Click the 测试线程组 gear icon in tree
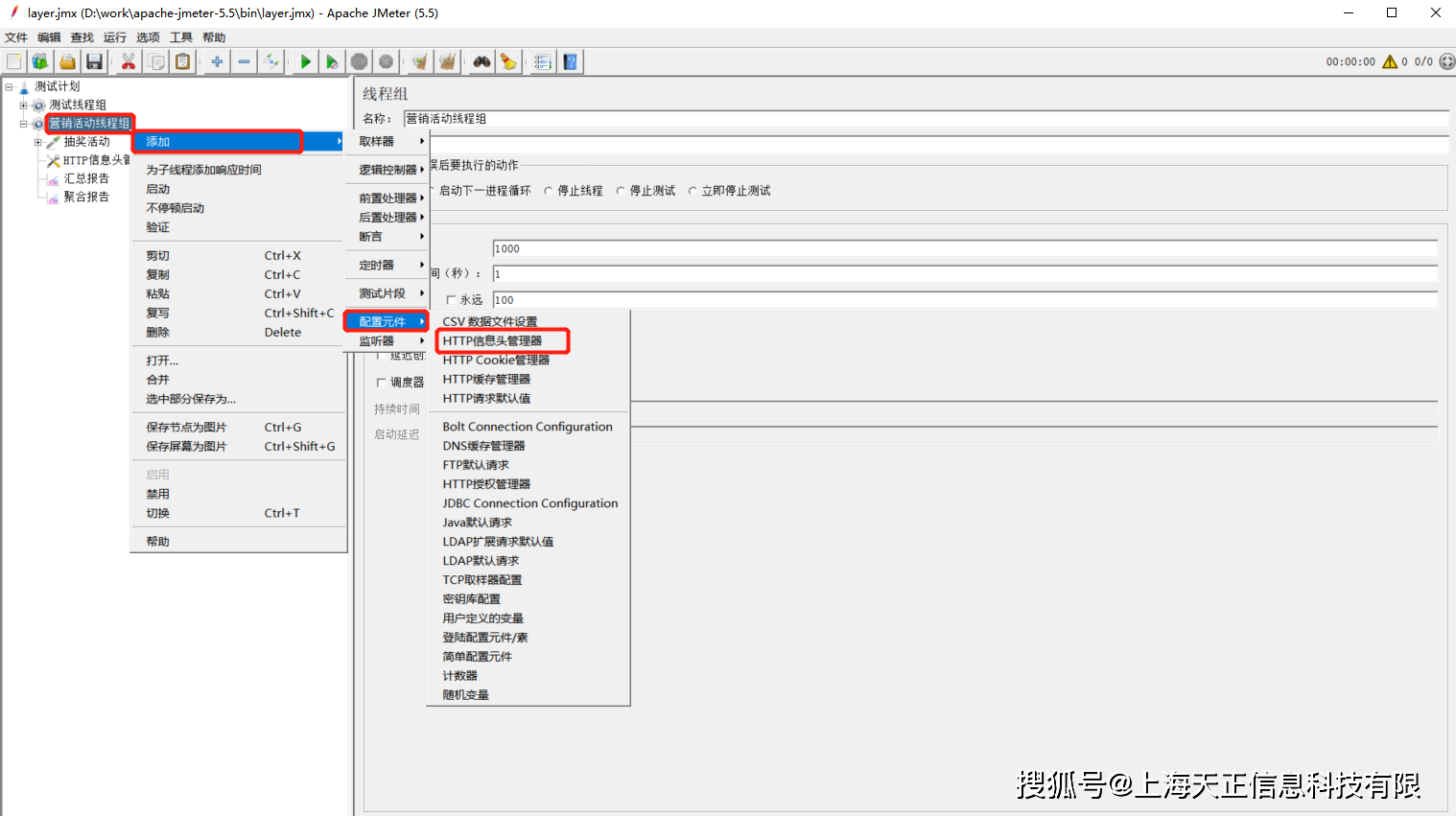 (x=38, y=105)
